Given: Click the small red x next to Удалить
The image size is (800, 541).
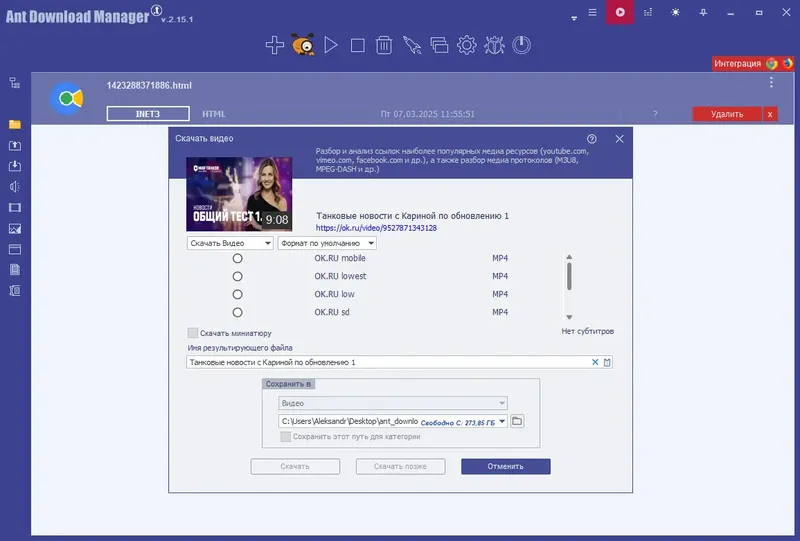Looking at the screenshot, I should (x=770, y=114).
